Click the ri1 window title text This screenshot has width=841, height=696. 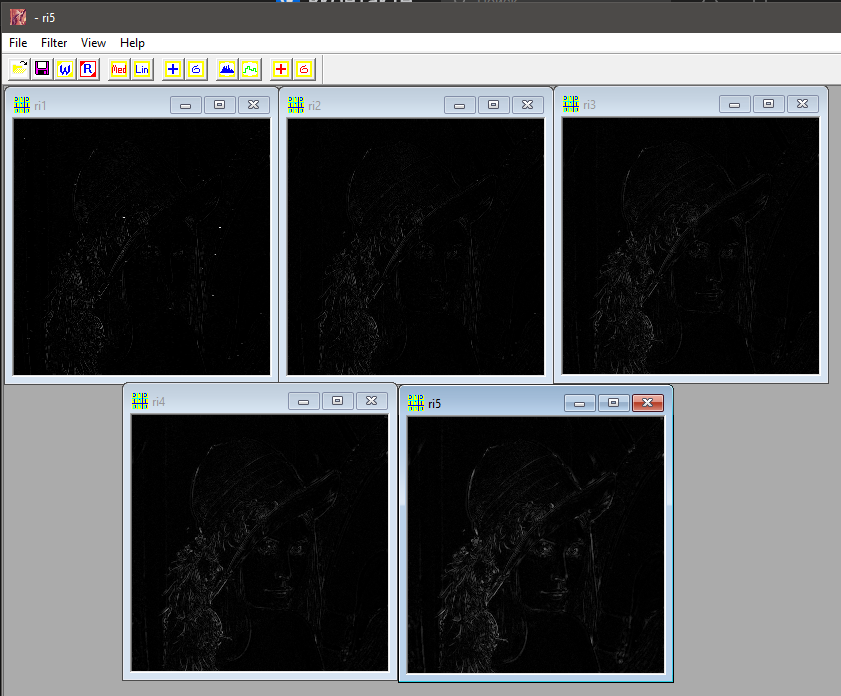coord(40,106)
